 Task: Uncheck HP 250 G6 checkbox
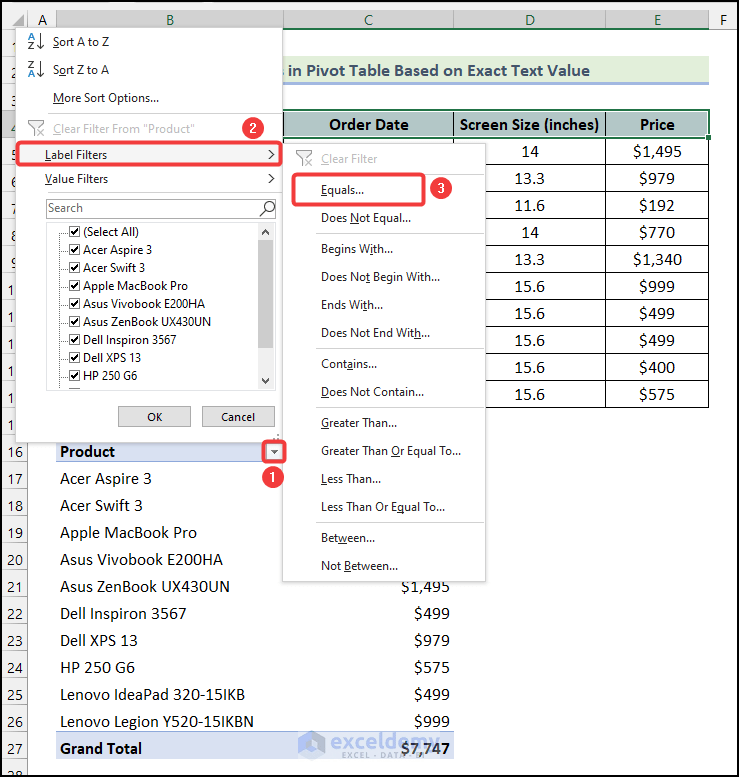[74, 376]
